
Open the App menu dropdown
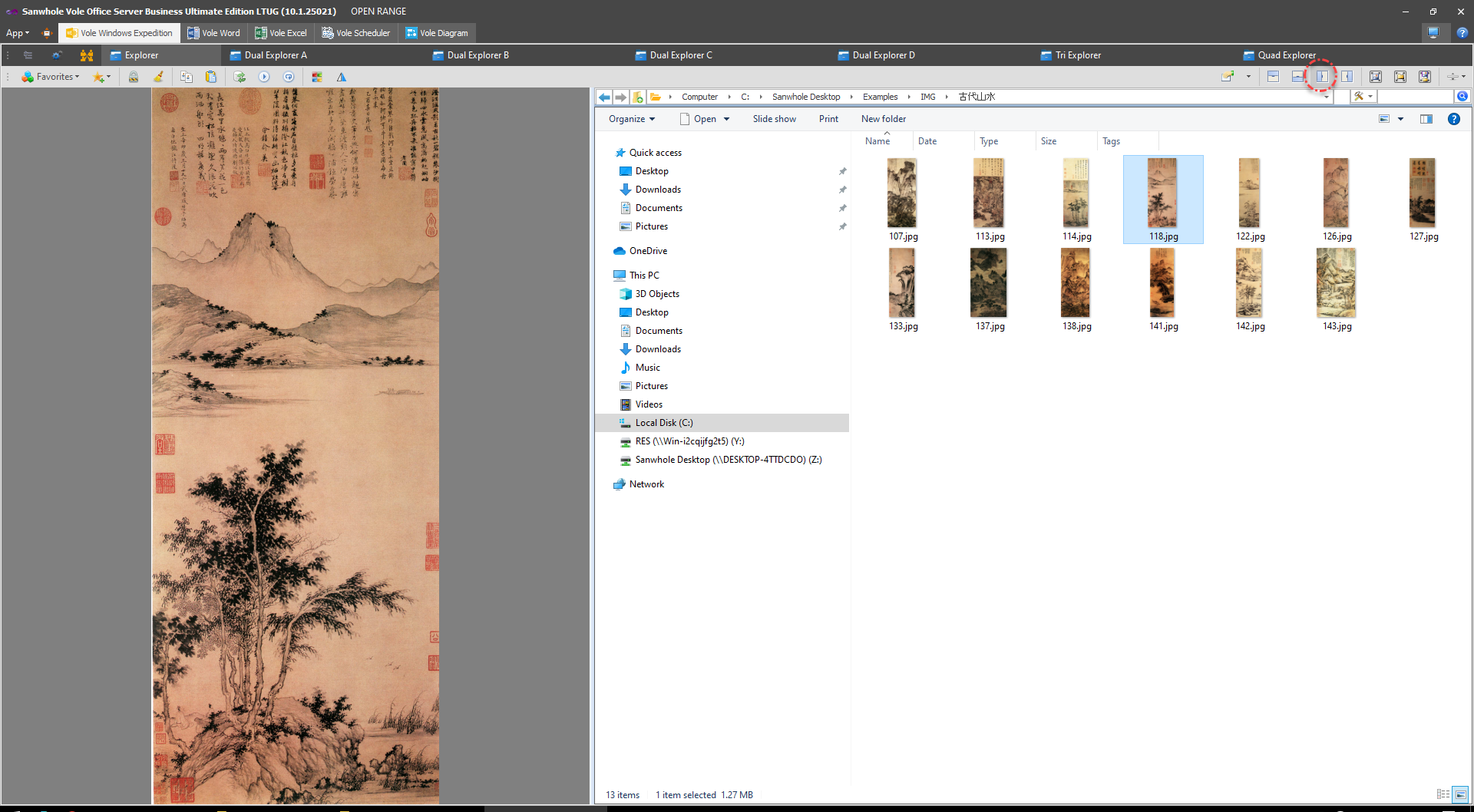(18, 33)
